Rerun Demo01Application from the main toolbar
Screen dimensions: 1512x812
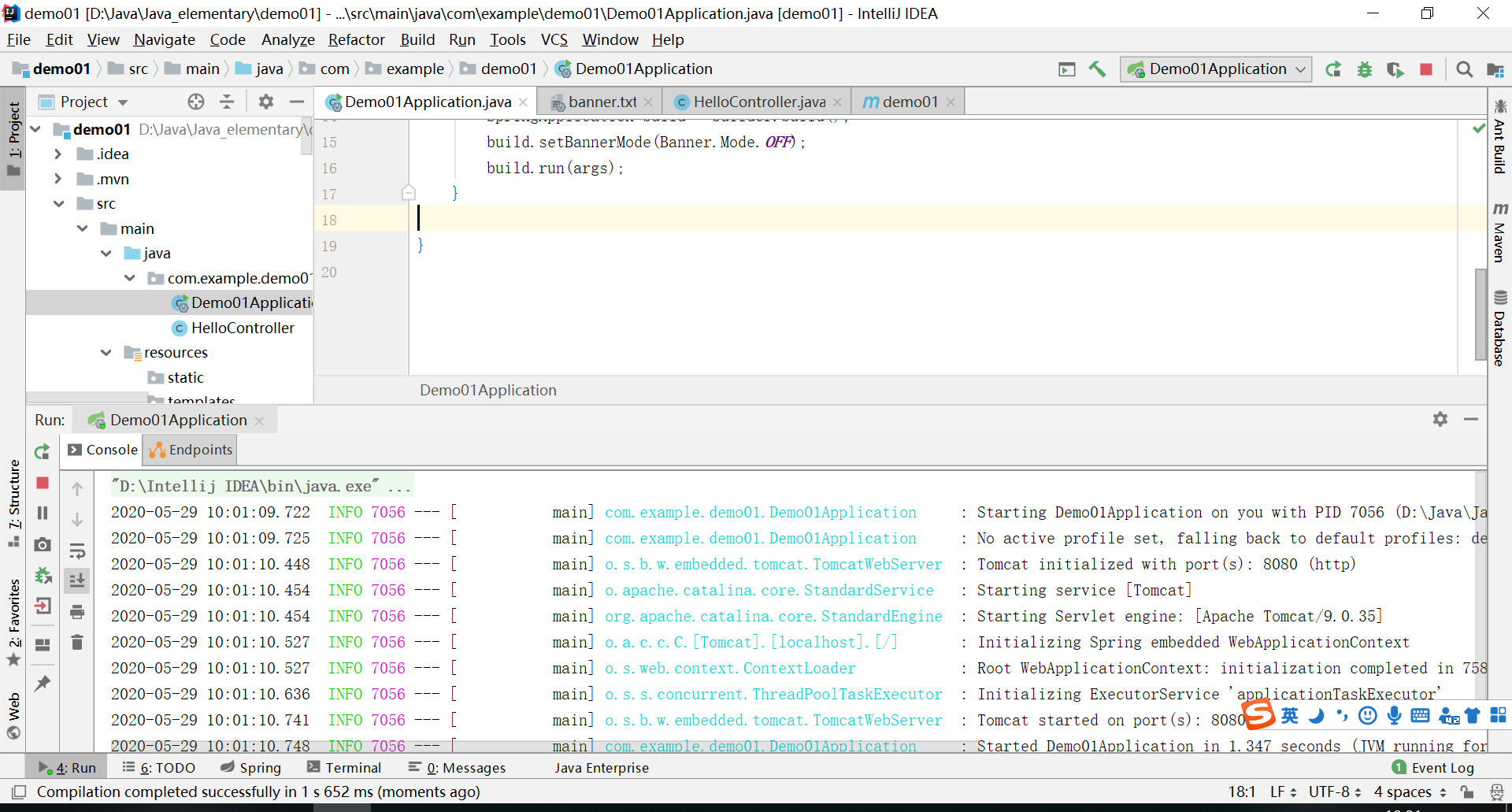point(1333,69)
